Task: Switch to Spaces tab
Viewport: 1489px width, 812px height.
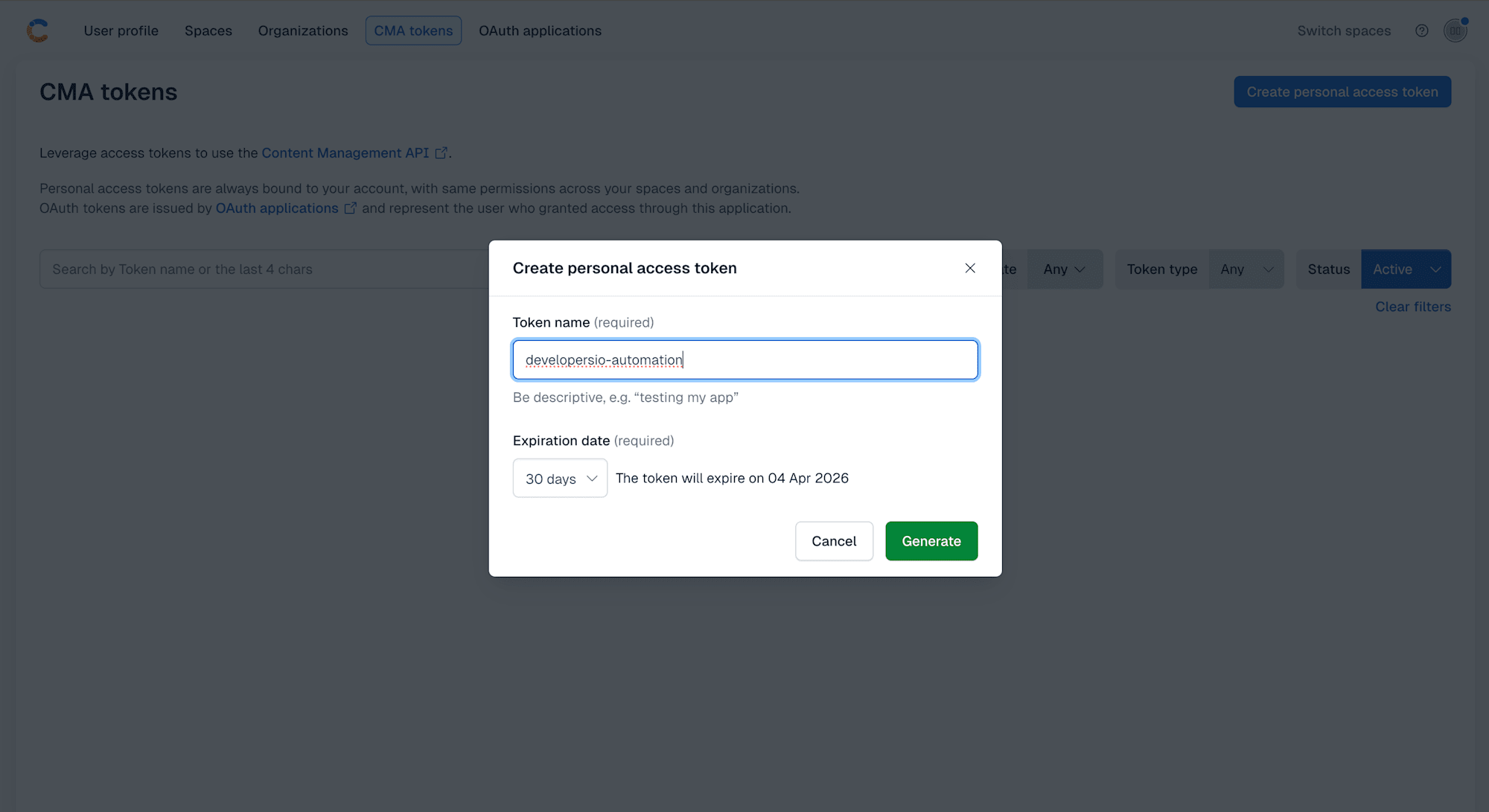Action: pos(208,31)
